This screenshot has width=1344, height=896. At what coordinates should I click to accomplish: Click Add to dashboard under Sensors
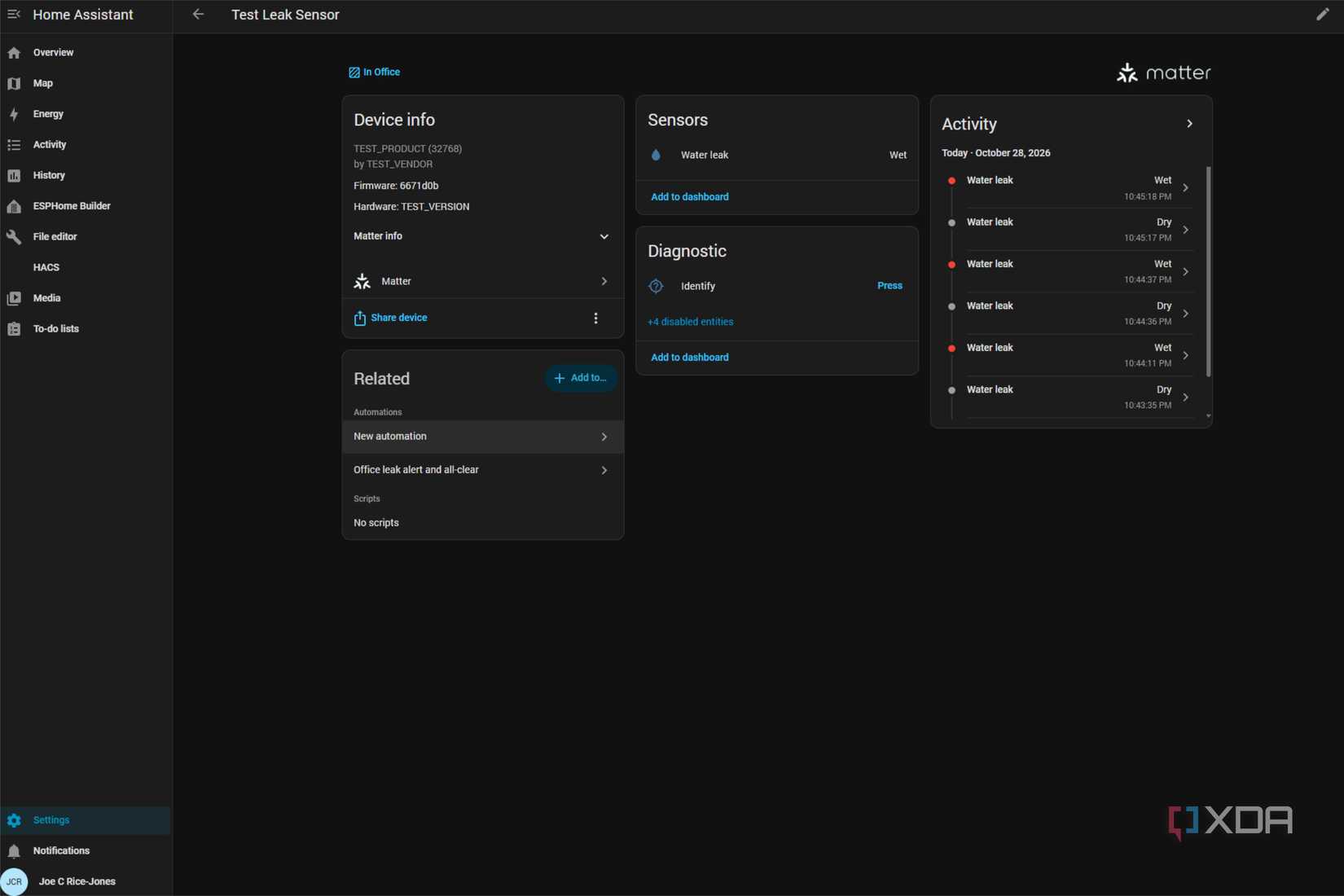pyautogui.click(x=690, y=197)
